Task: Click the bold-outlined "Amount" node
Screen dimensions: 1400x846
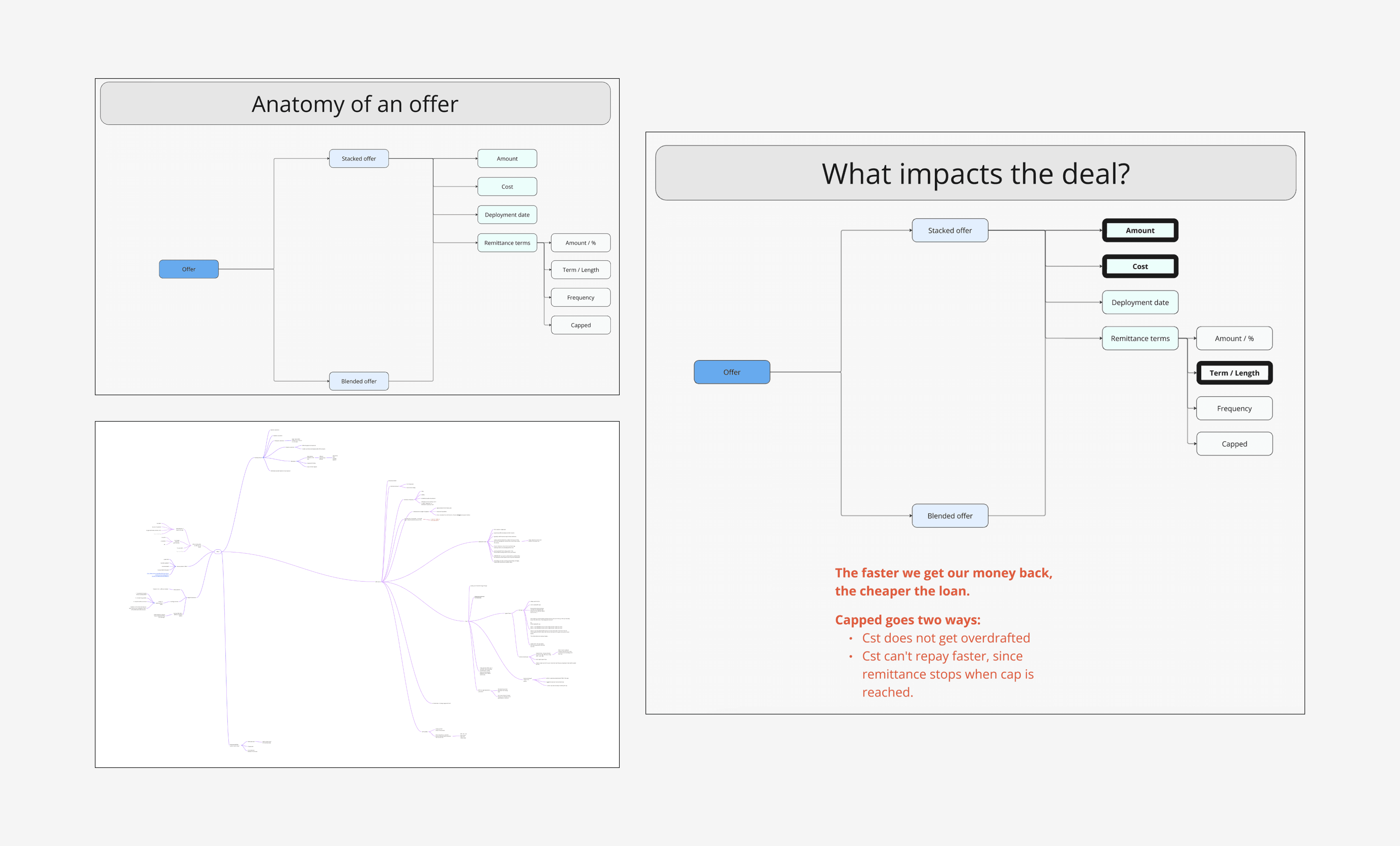Action: click(x=1140, y=230)
